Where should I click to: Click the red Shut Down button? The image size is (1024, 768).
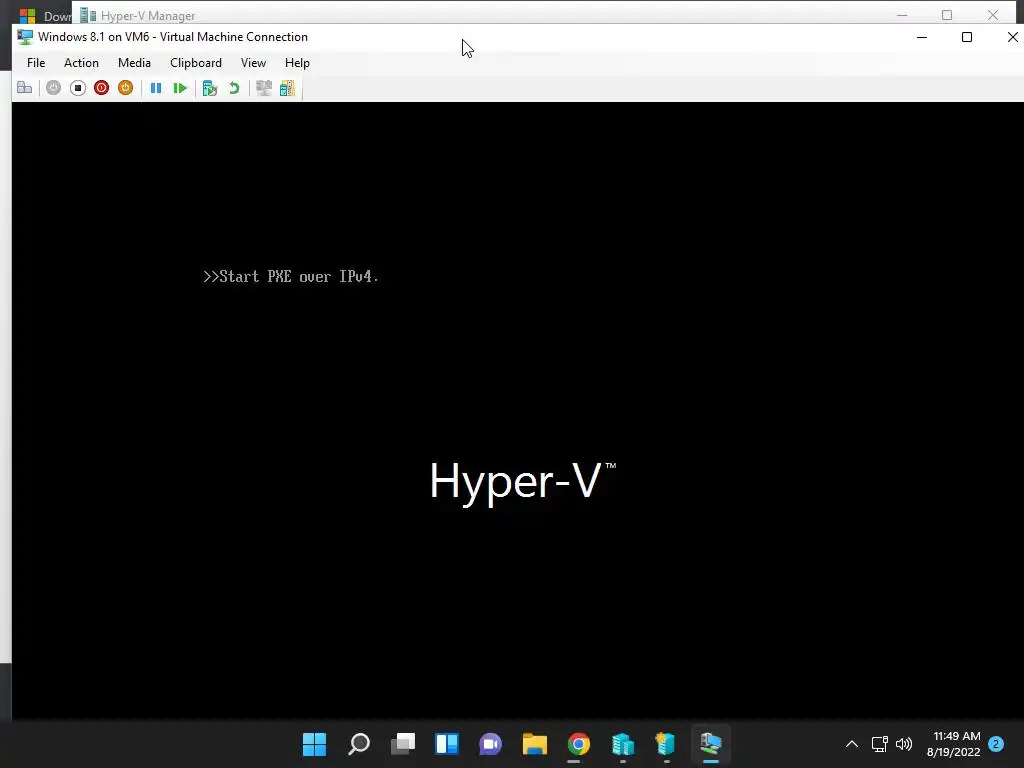pyautogui.click(x=101, y=88)
